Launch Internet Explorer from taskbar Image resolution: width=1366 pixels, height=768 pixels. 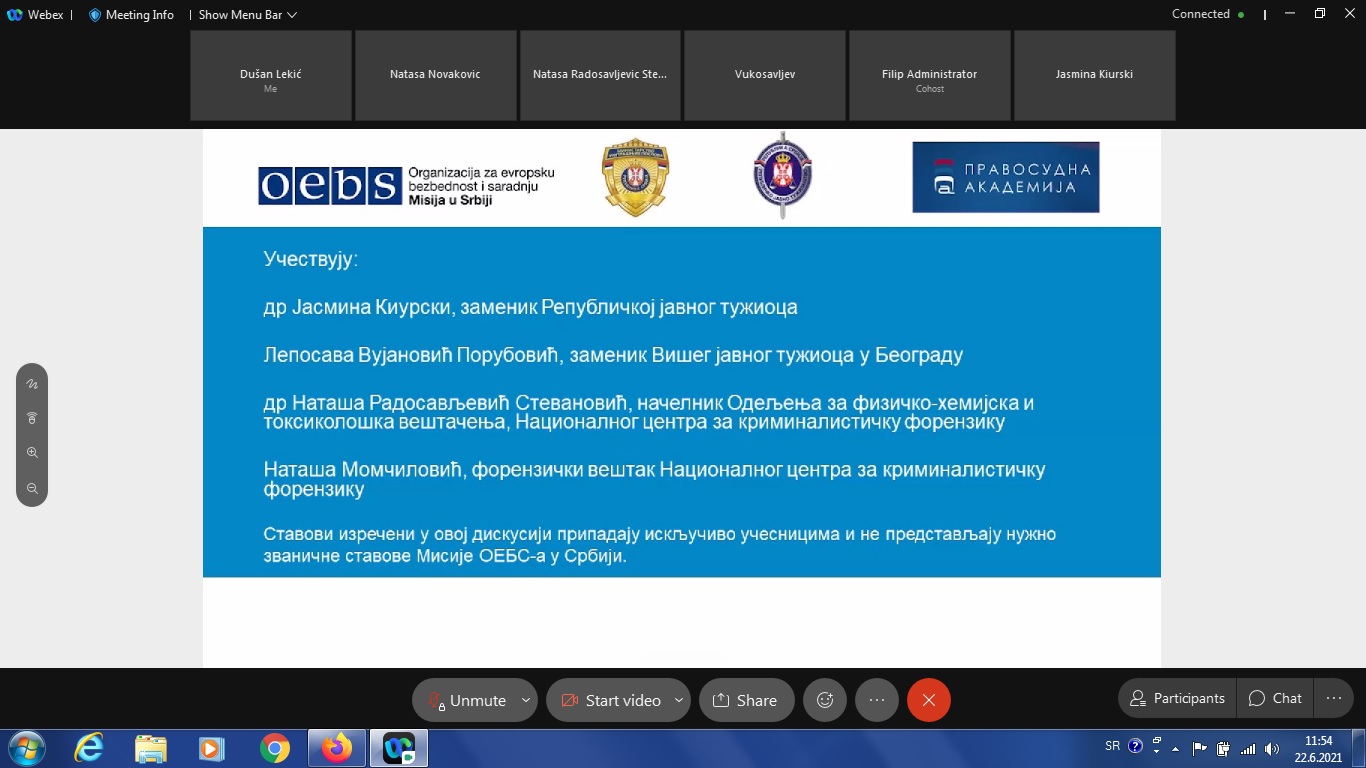[x=89, y=748]
